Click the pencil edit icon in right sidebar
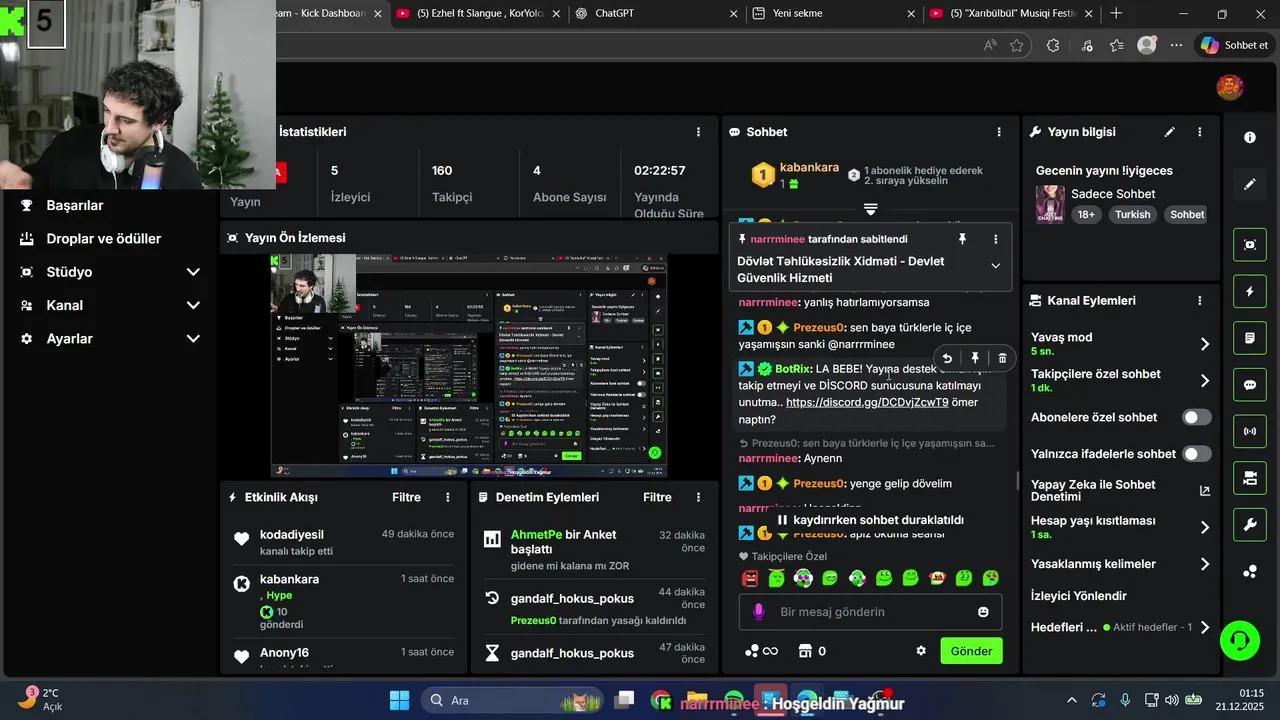The width and height of the screenshot is (1280, 720). point(1249,184)
